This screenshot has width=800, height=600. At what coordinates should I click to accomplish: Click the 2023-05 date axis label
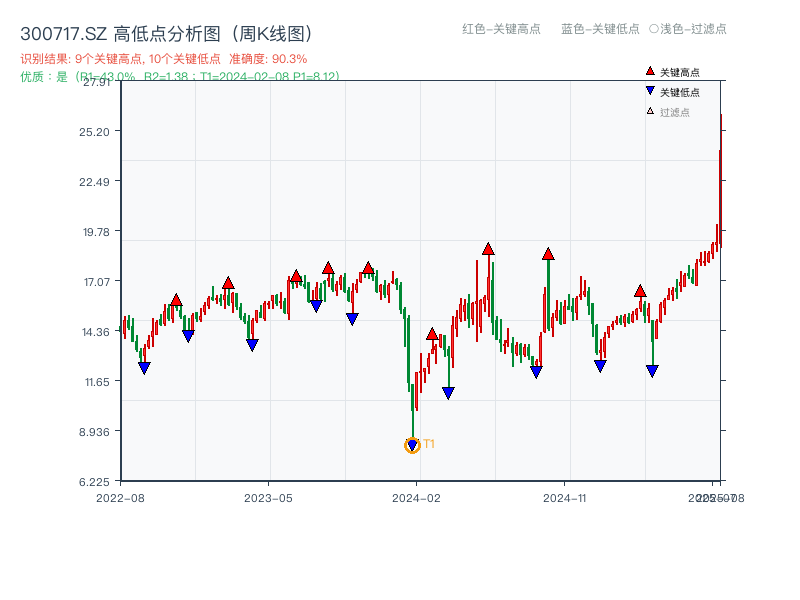coord(268,498)
